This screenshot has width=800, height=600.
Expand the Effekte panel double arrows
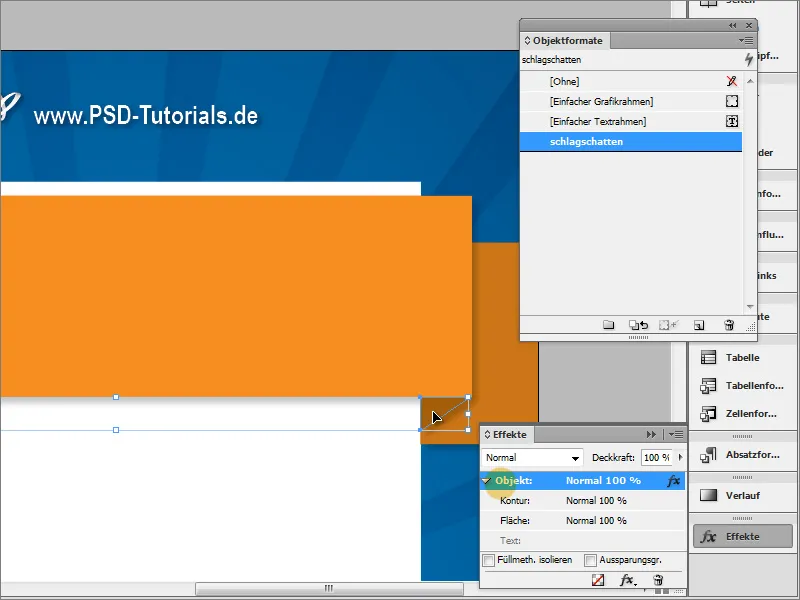pyautogui.click(x=651, y=434)
